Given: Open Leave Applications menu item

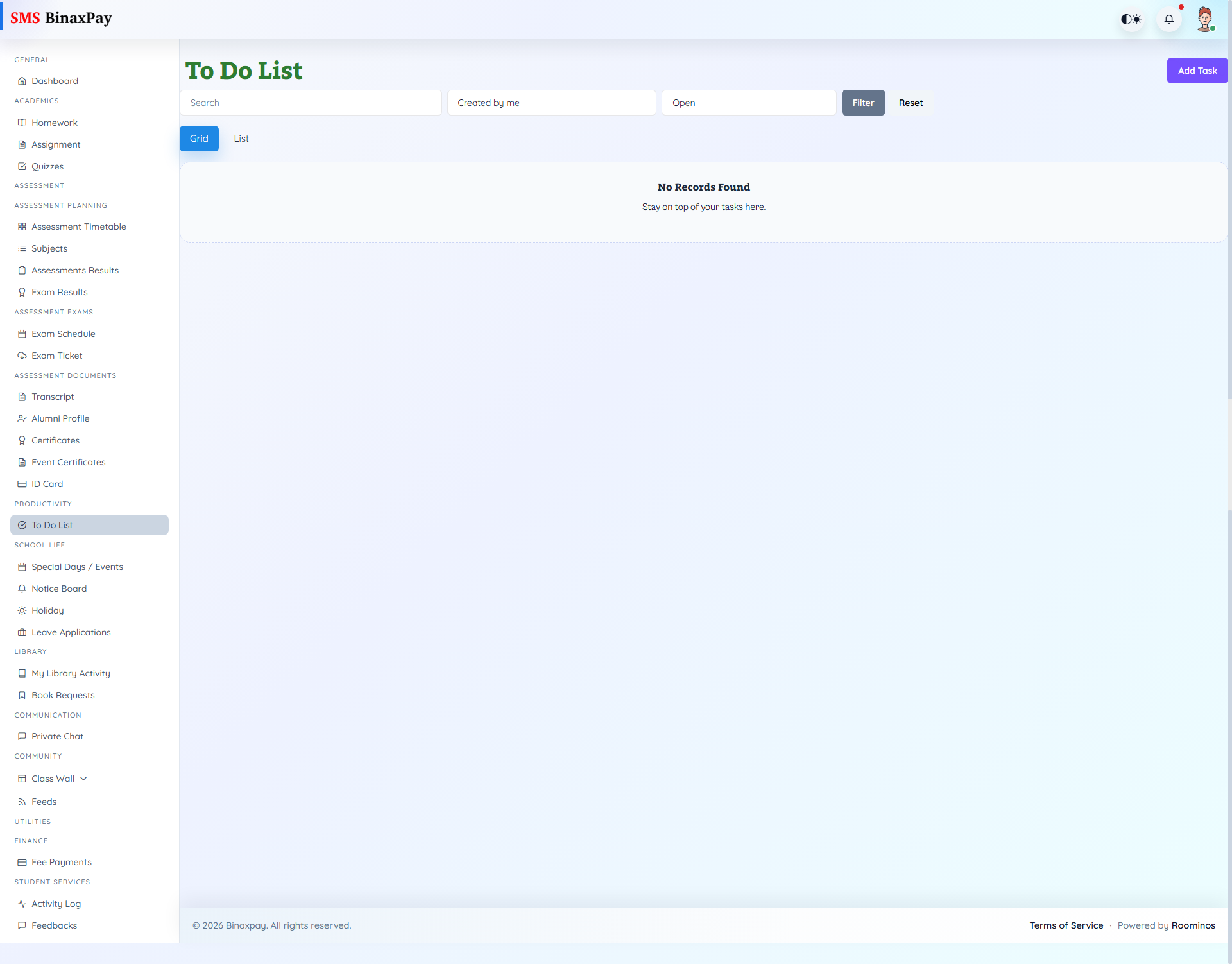Looking at the screenshot, I should [71, 632].
